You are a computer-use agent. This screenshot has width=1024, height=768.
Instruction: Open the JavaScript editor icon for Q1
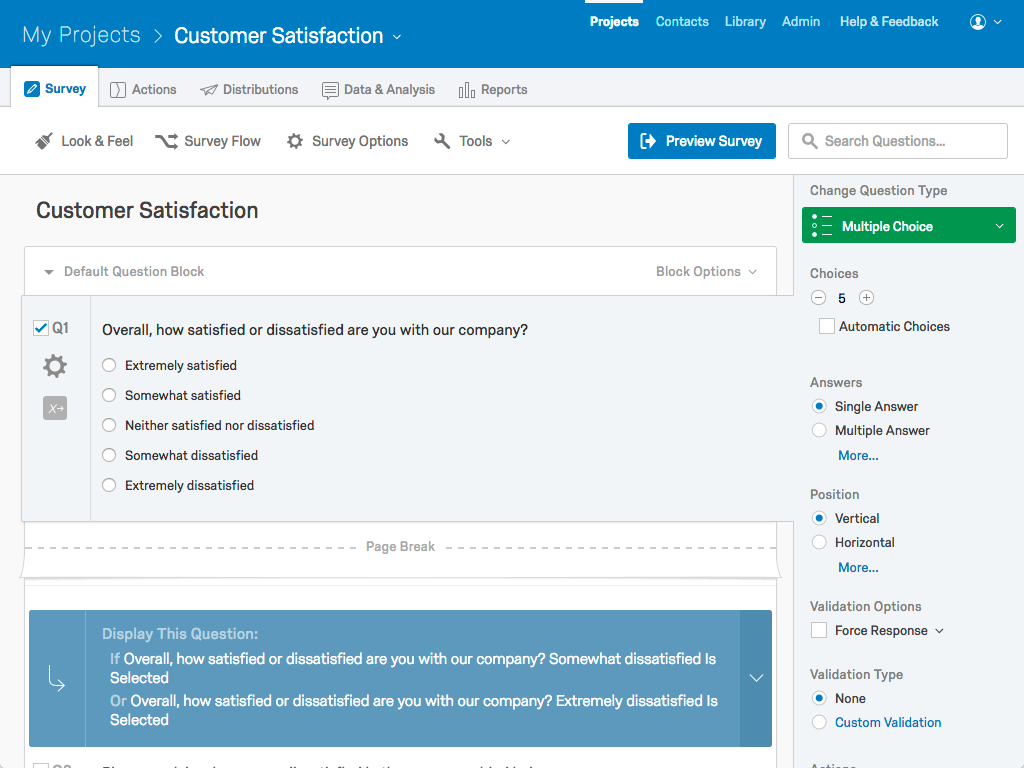pyautogui.click(x=54, y=407)
